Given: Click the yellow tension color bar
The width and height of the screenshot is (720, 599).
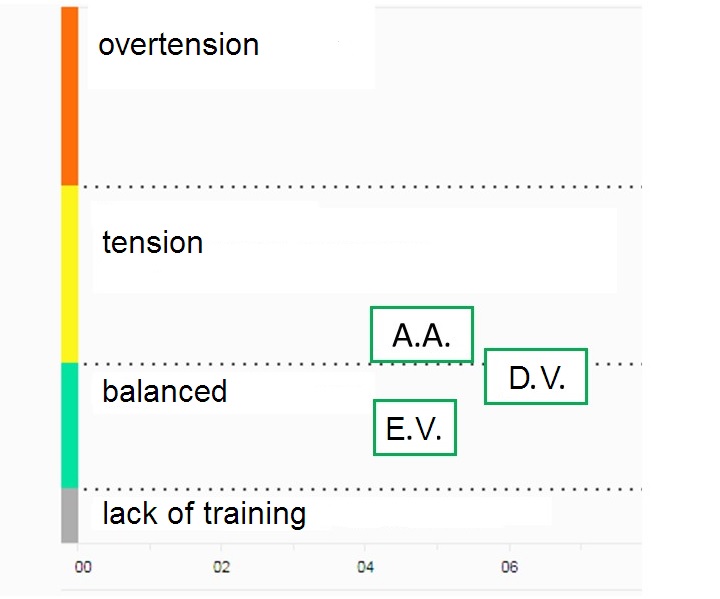Looking at the screenshot, I should 69,274.
